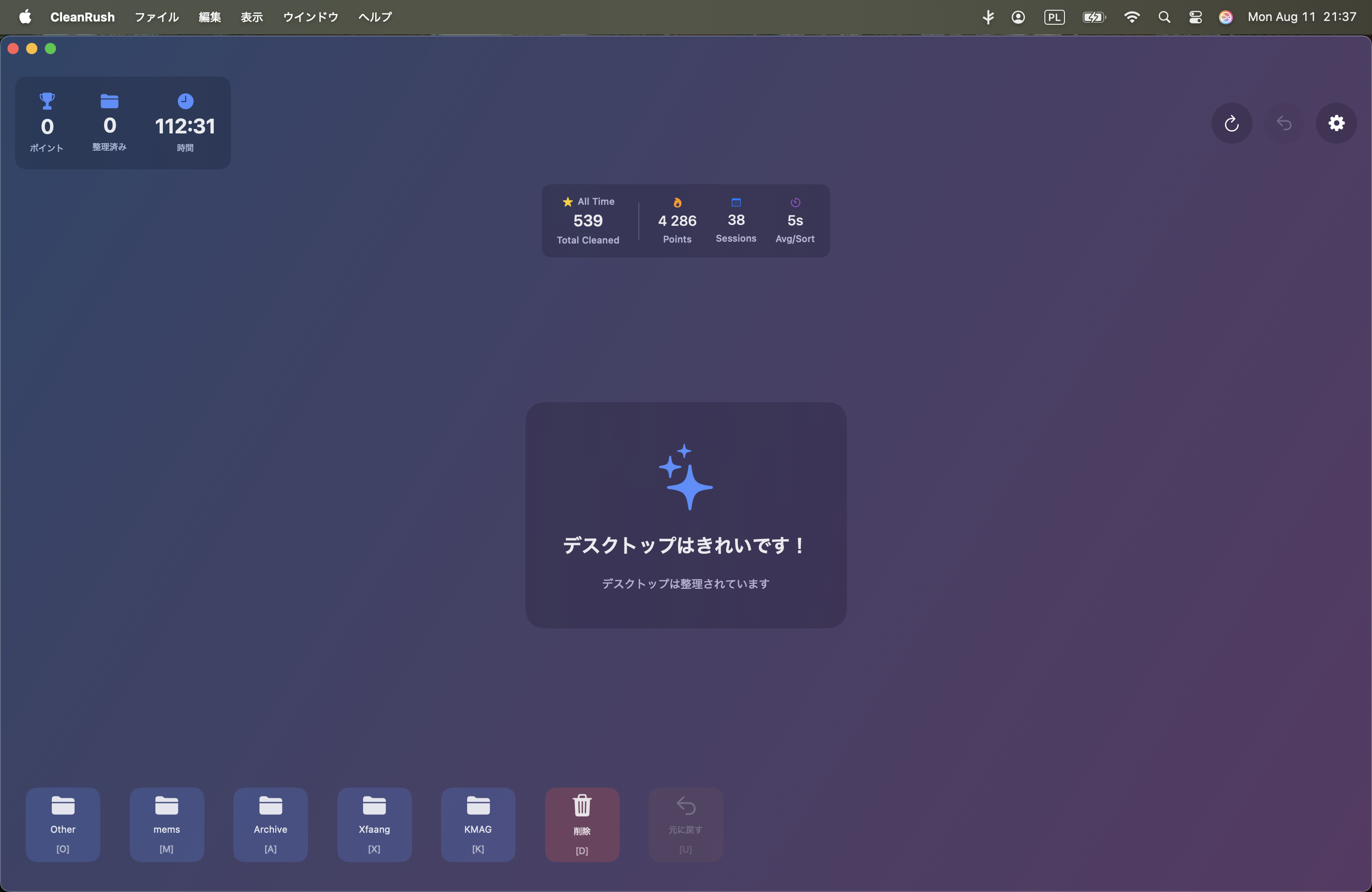Screen dimensions: 1372x892
Task: Sort into the KMAG folder [K]
Action: pyautogui.click(x=478, y=824)
